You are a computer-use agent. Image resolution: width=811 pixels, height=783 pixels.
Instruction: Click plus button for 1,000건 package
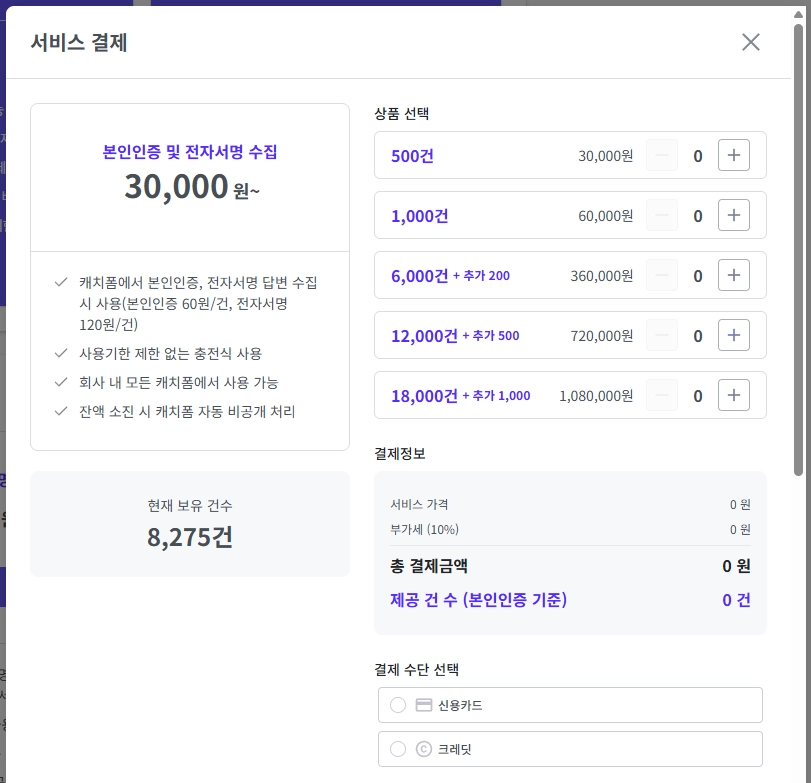click(734, 215)
